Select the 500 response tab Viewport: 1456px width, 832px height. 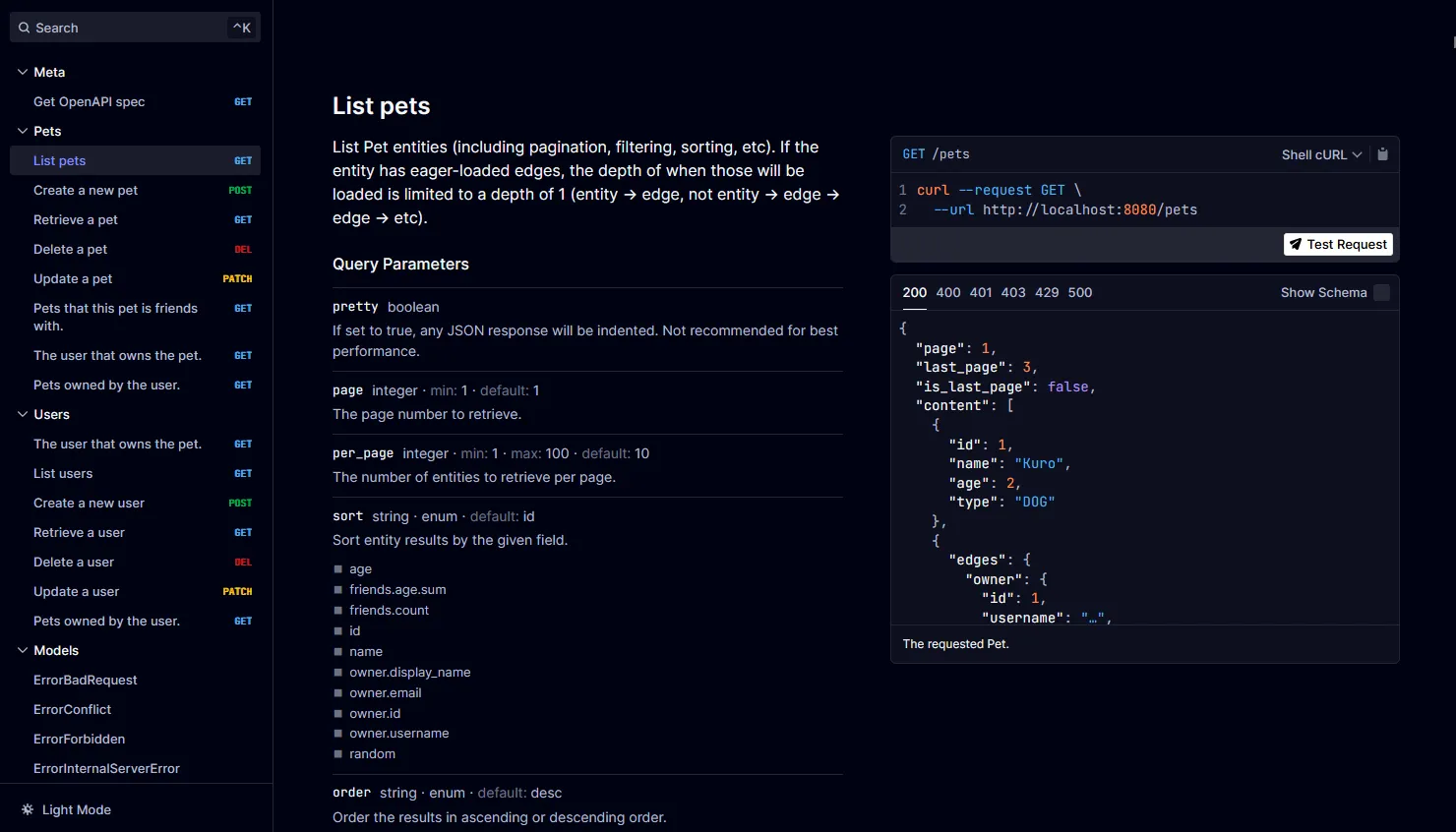point(1079,292)
